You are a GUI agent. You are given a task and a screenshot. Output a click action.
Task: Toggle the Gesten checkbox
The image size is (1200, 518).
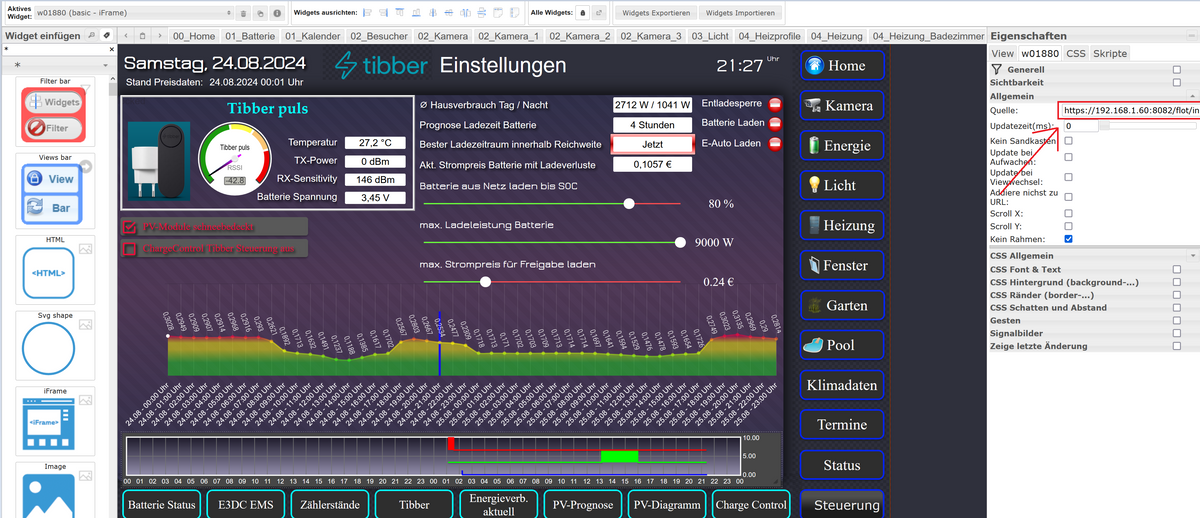coord(1176,321)
